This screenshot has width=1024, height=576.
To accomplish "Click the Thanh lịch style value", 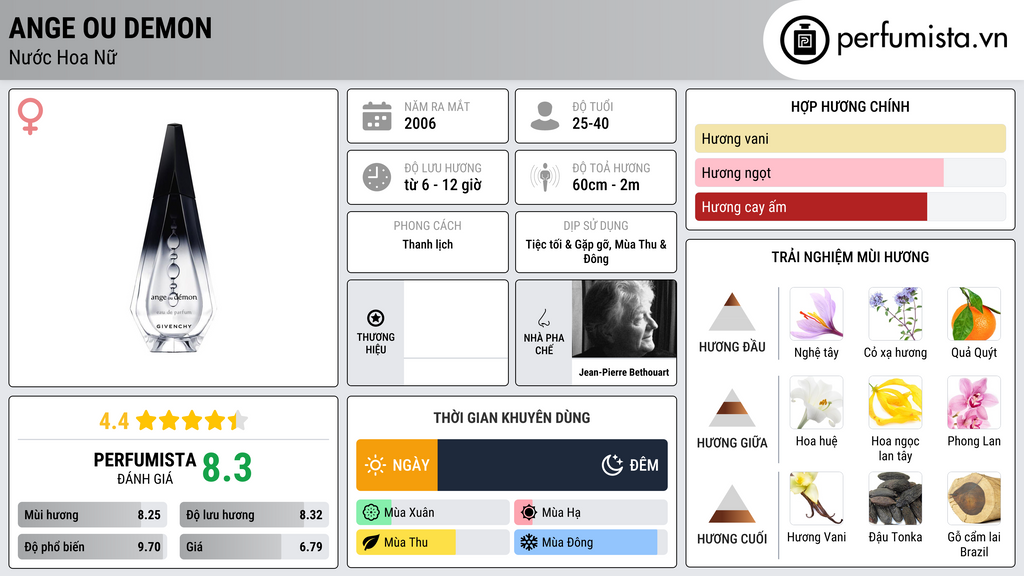I will [x=428, y=244].
